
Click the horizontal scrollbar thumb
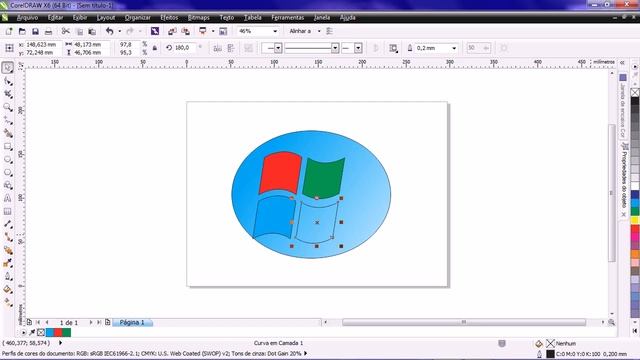(x=464, y=322)
